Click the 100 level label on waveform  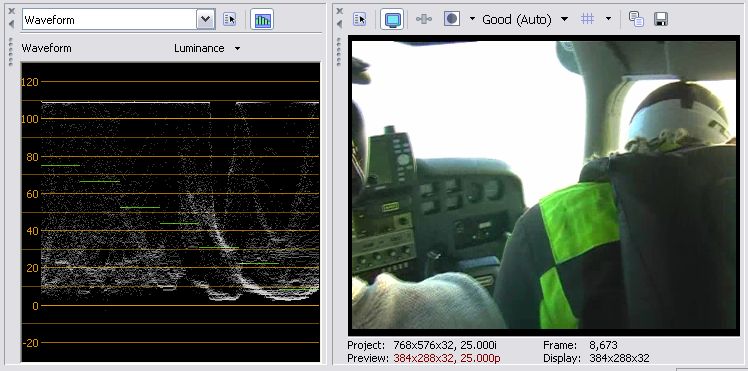click(30, 119)
